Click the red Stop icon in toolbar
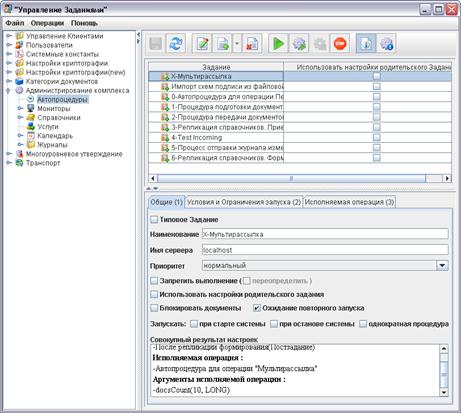461x413 pixels. 340,44
